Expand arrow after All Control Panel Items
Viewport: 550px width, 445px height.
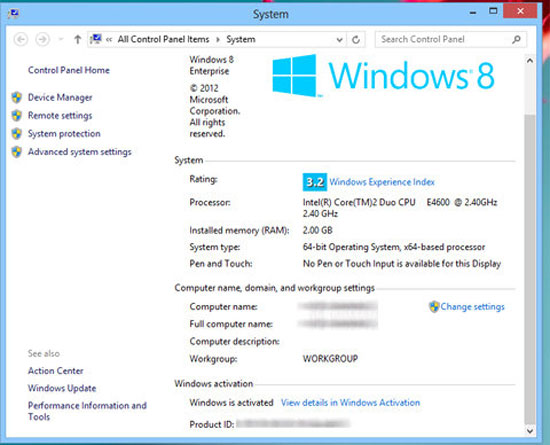[218, 40]
